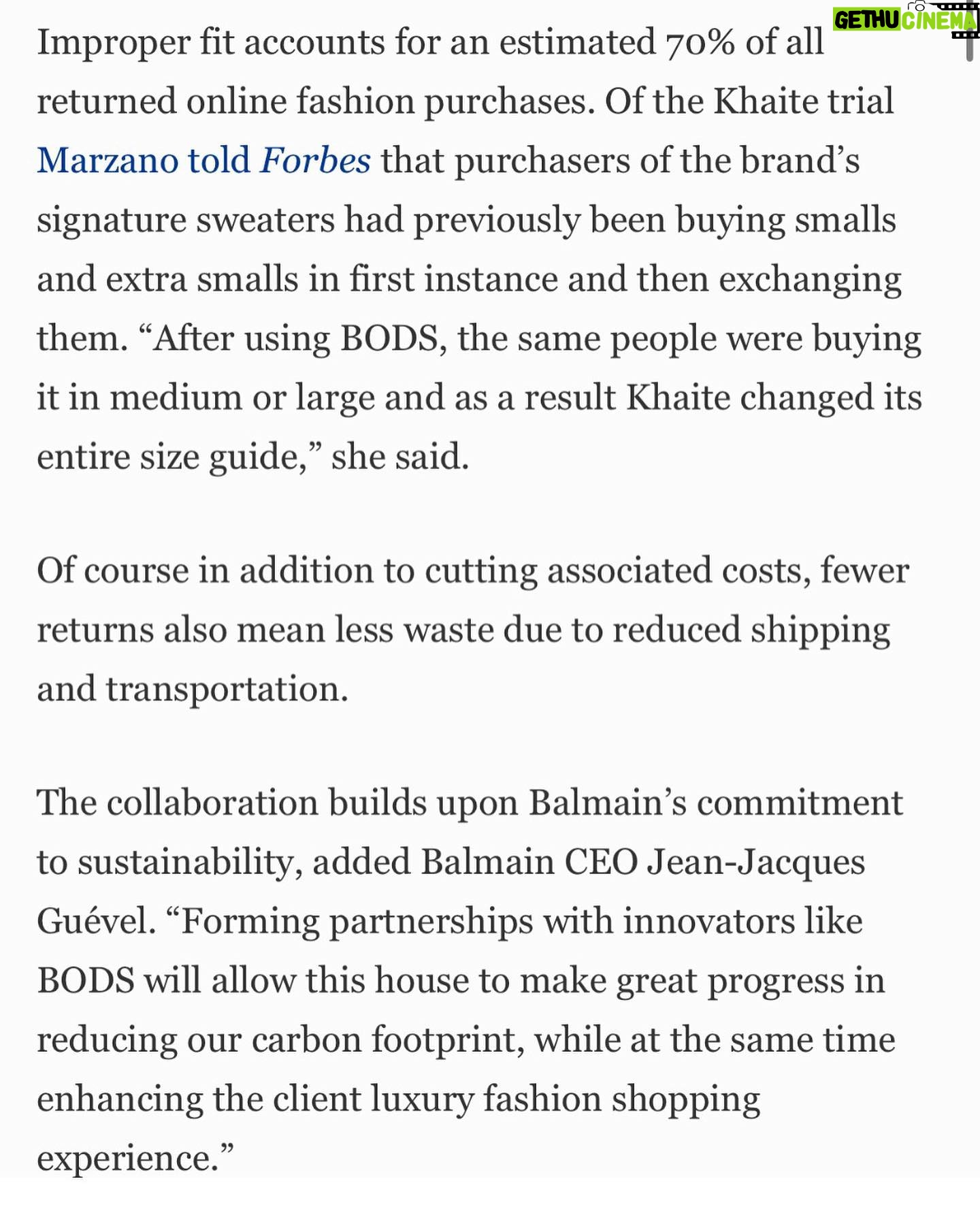Screen dimensions: 980x1224
Task: Click the words 'she said.'
Action: 400,457
